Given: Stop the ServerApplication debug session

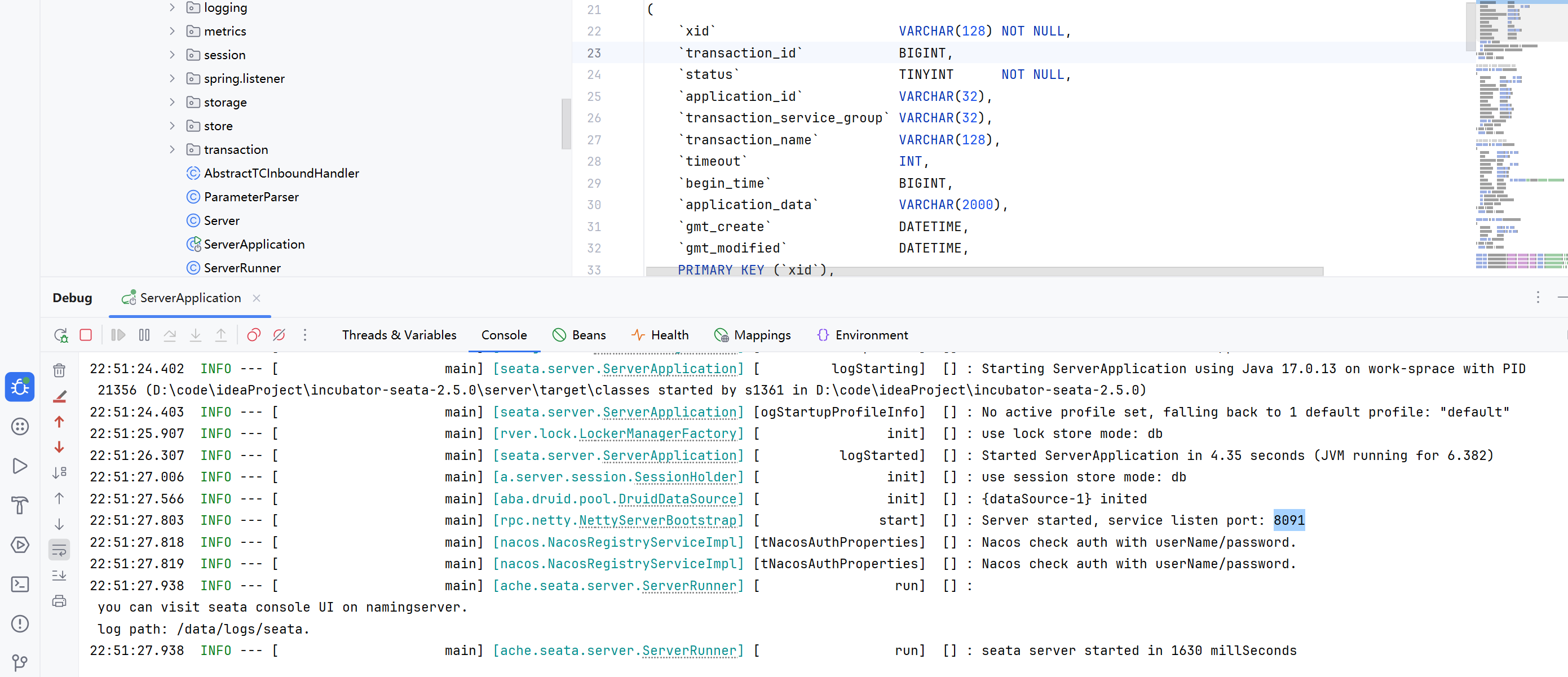Looking at the screenshot, I should [x=86, y=335].
